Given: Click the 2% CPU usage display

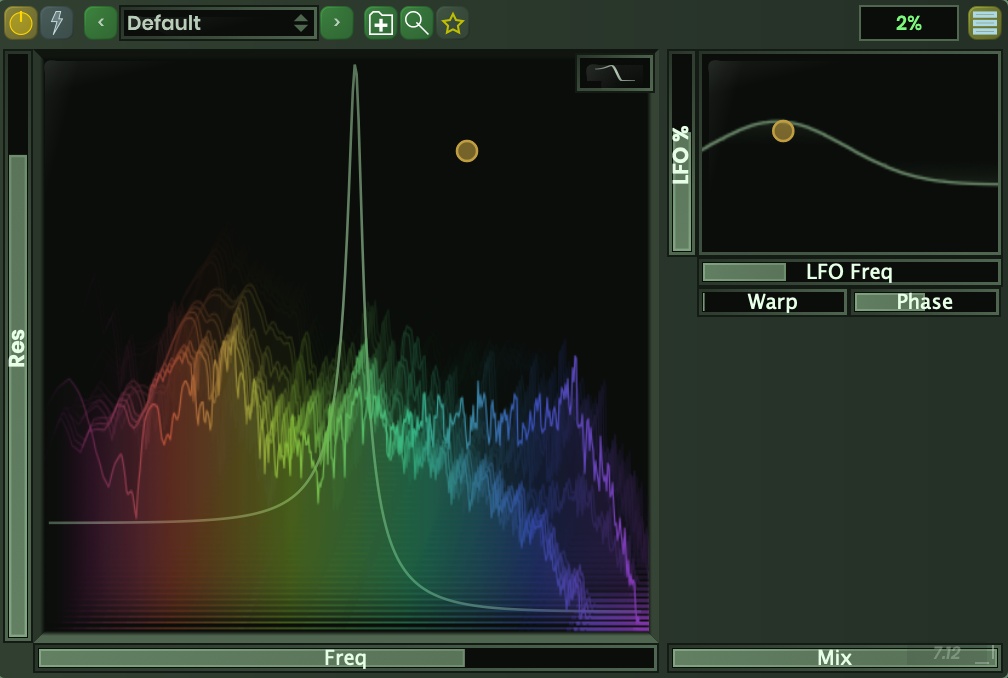Looking at the screenshot, I should (908, 23).
